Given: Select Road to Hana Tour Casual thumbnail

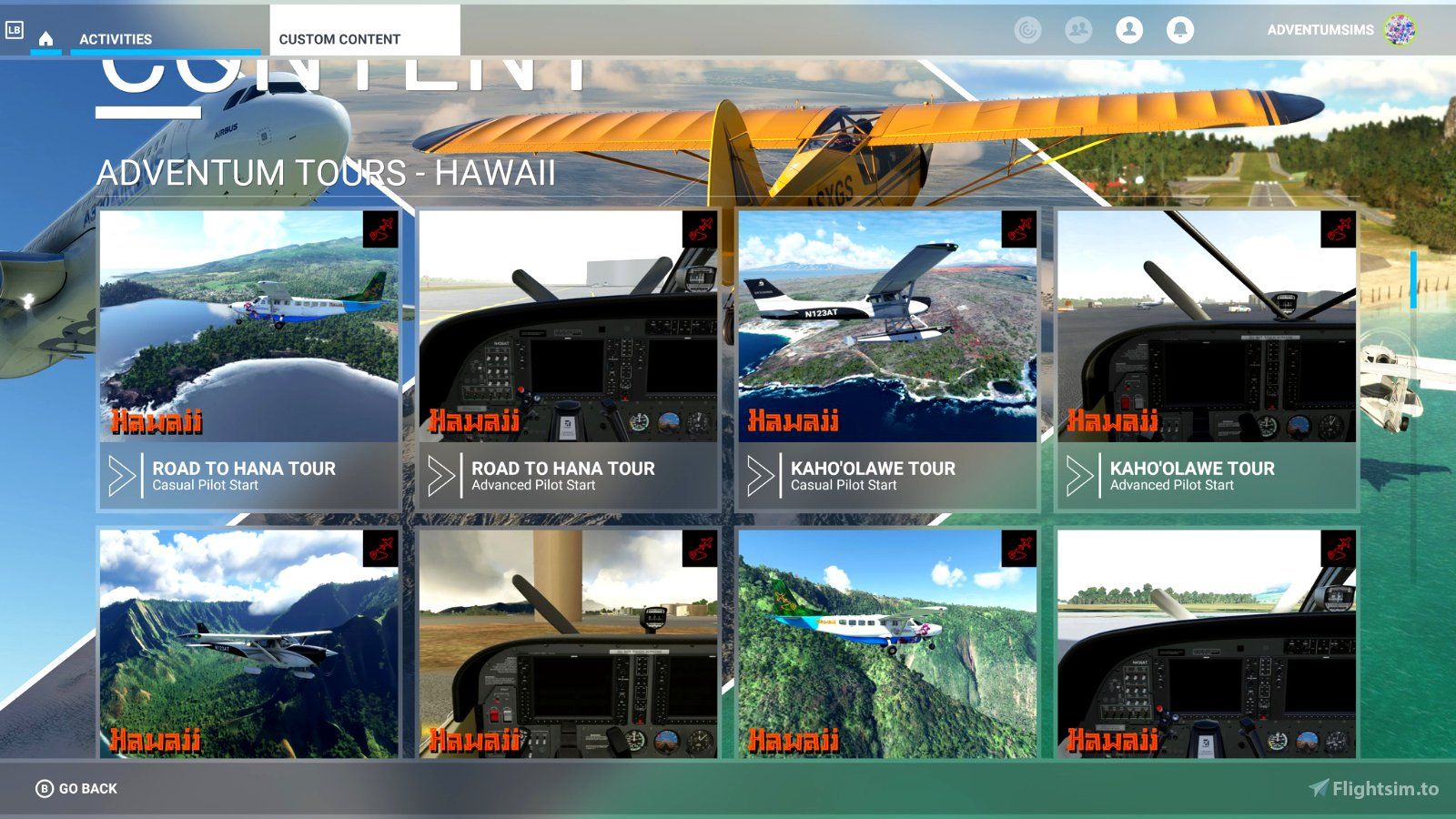Looking at the screenshot, I should click(x=249, y=327).
